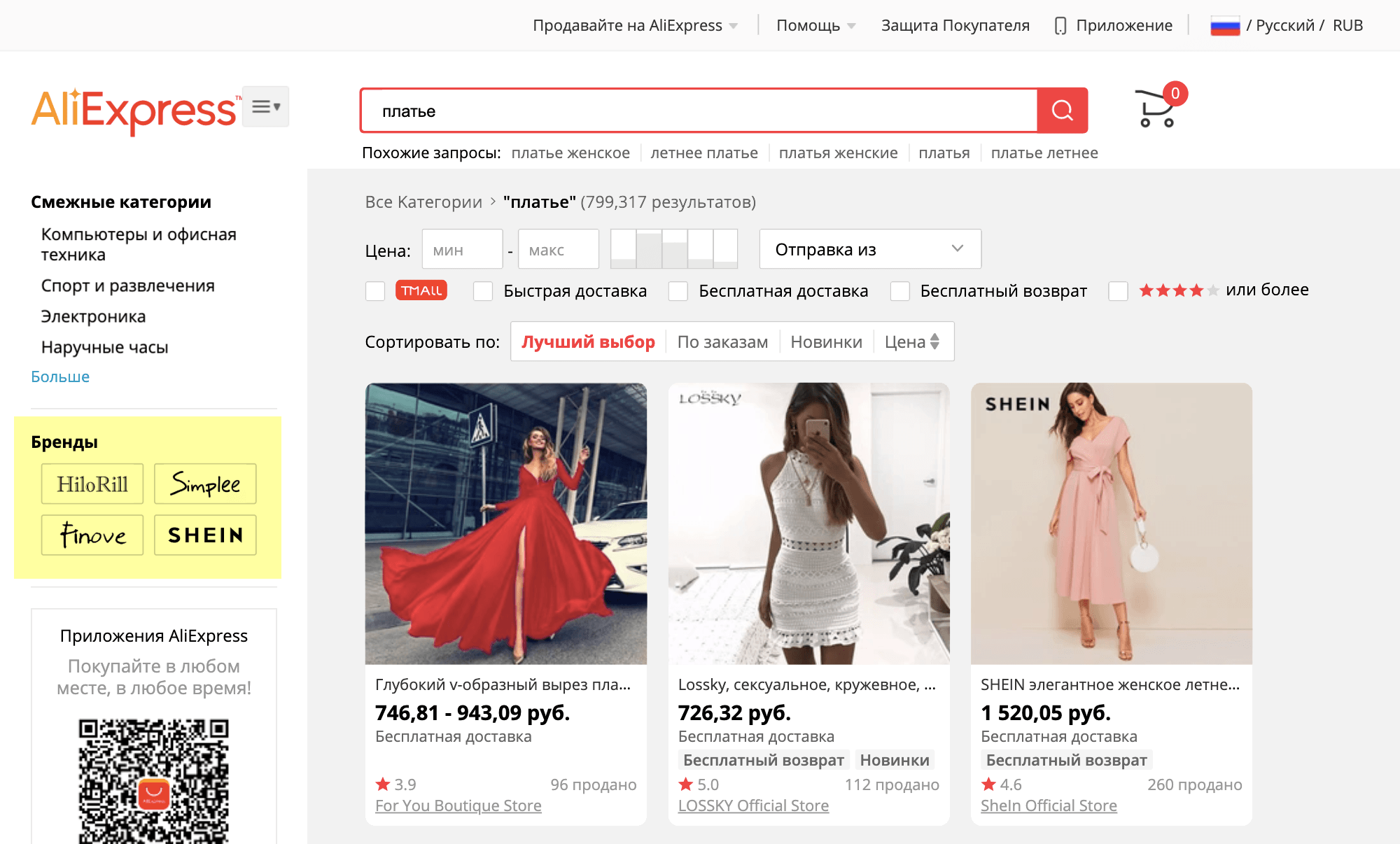This screenshot has height=844, width=1400.
Task: Click the макс price field
Action: 558,249
